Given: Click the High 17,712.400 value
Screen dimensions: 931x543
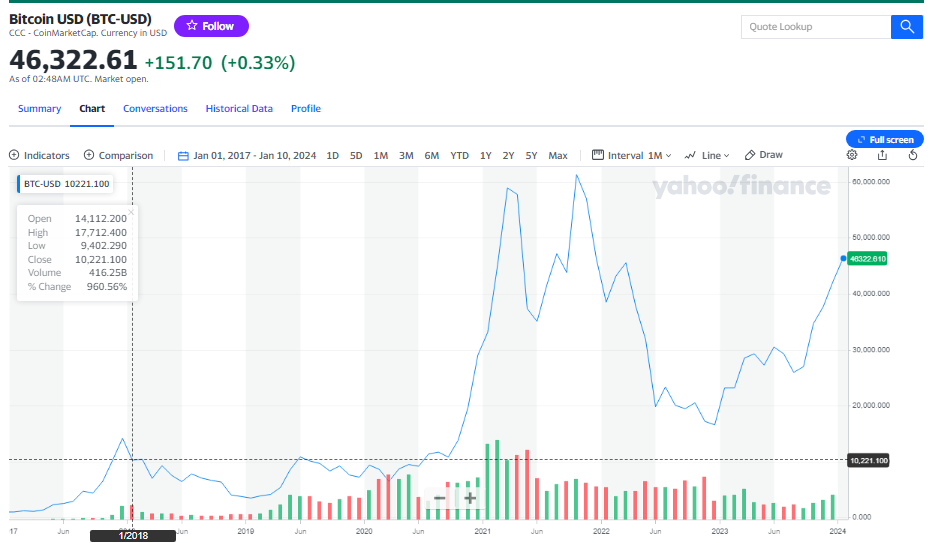Looking at the screenshot, I should click(101, 233).
